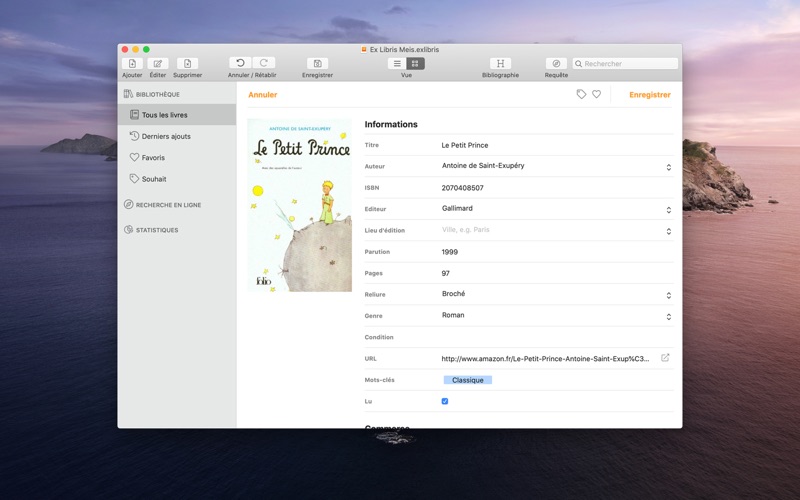Expand the Lieu d'édition dropdown
The image size is (800, 500).
point(668,232)
